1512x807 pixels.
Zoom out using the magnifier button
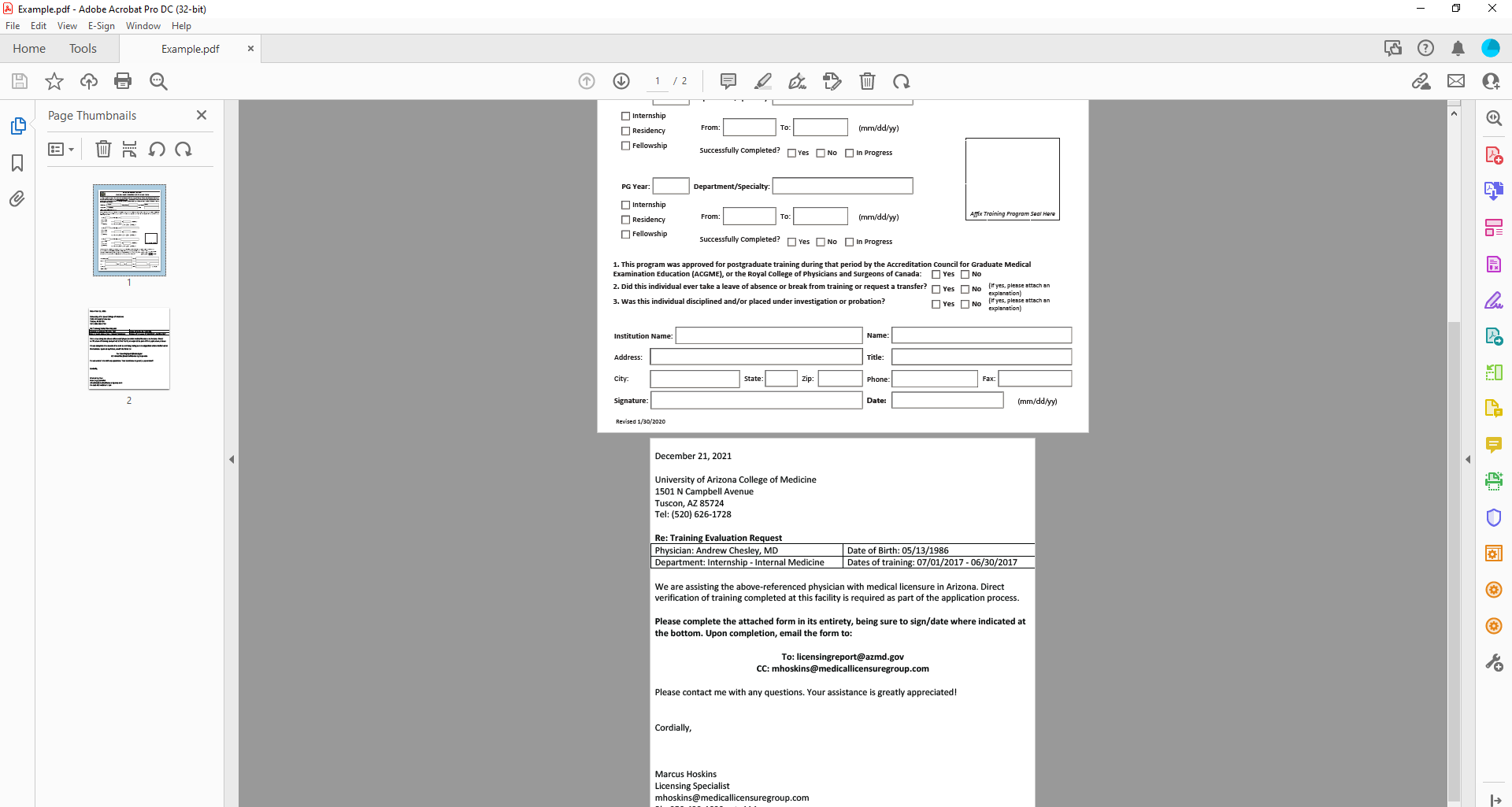pyautogui.click(x=158, y=81)
